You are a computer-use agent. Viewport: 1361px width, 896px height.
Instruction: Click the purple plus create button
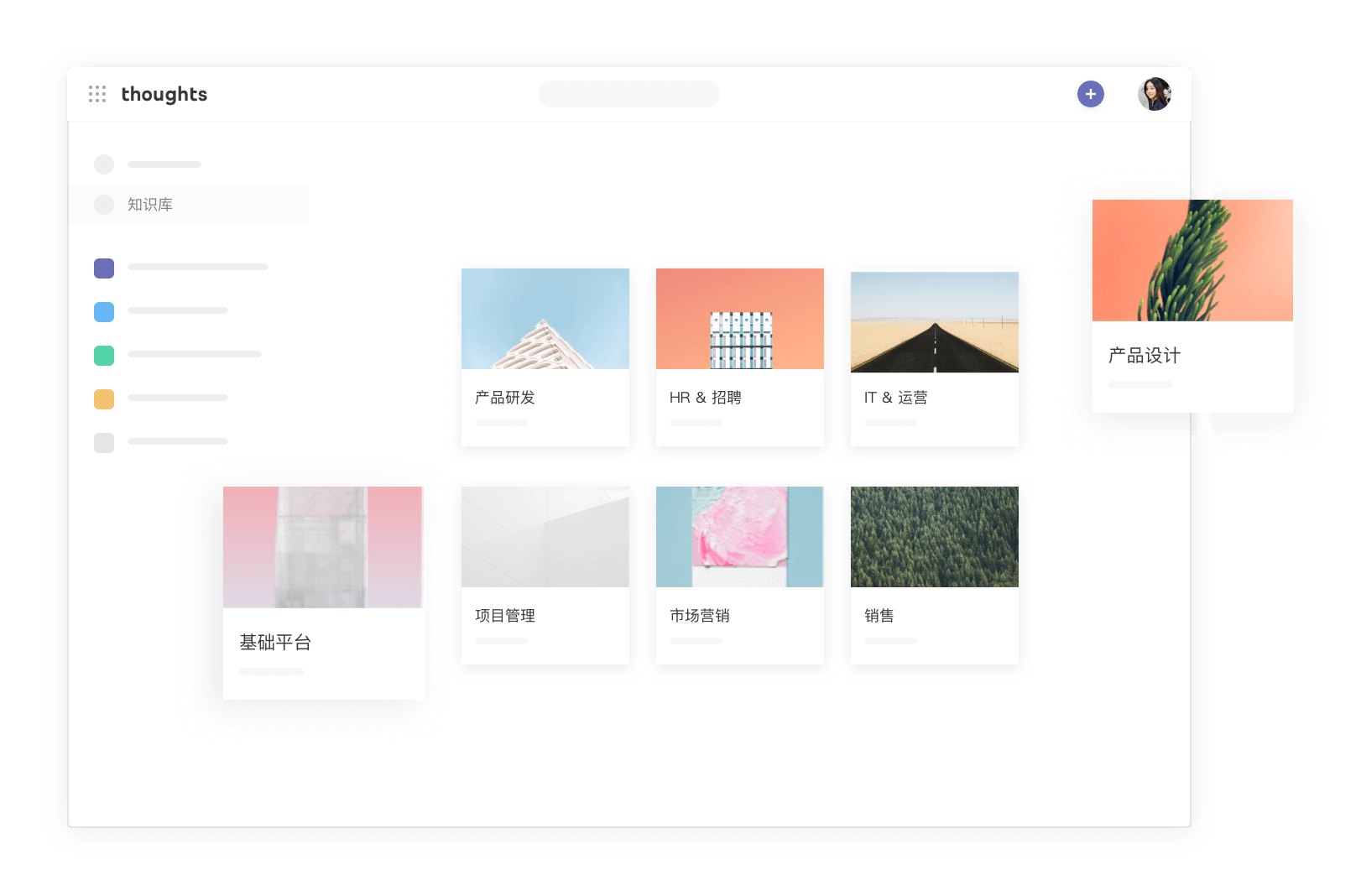[x=1090, y=94]
